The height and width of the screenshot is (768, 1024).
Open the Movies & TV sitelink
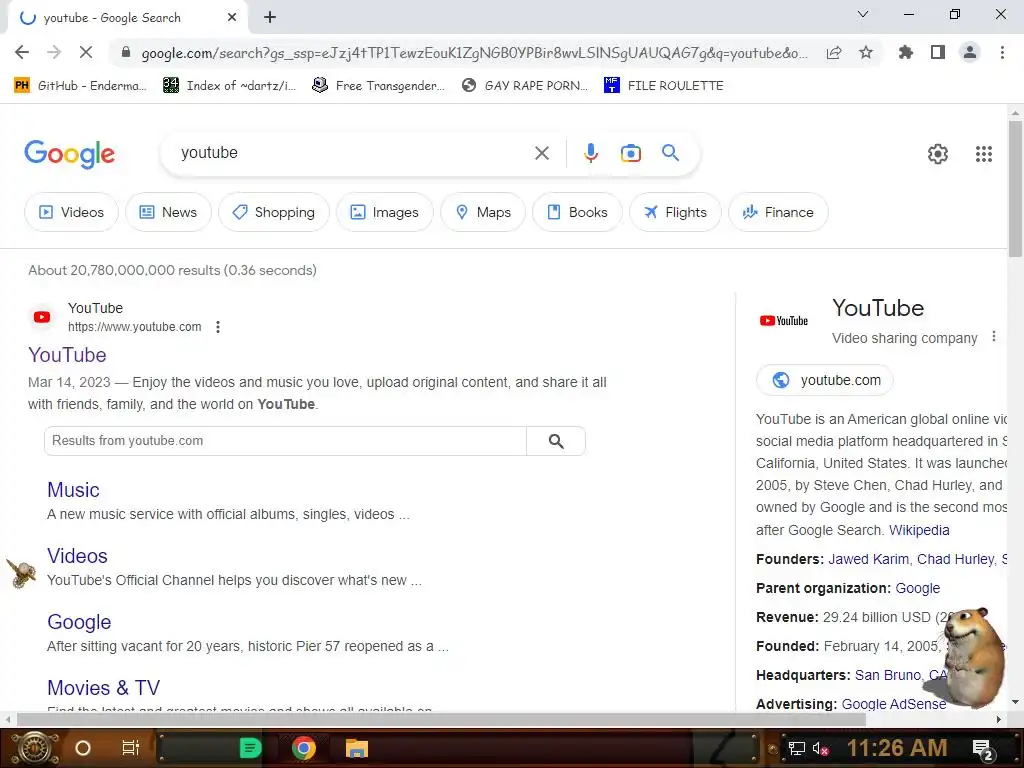click(103, 688)
